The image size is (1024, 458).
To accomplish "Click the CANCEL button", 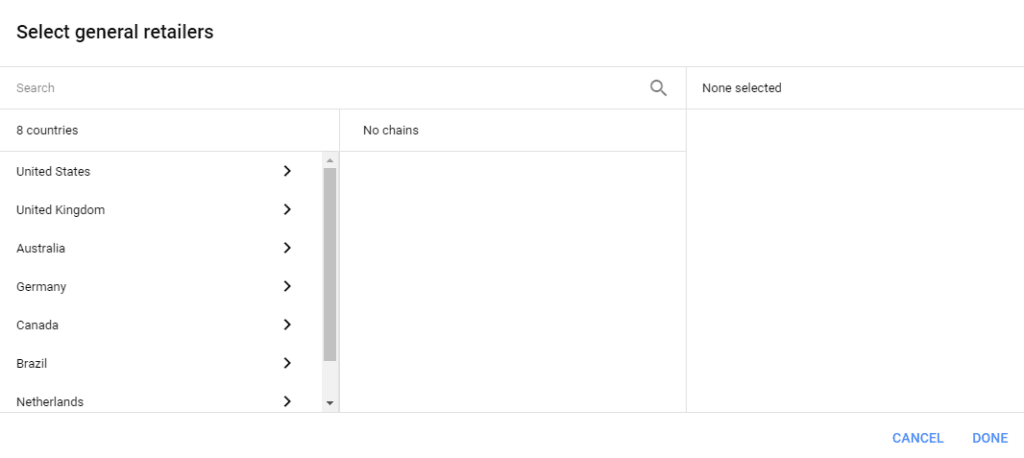I will pyautogui.click(x=918, y=438).
